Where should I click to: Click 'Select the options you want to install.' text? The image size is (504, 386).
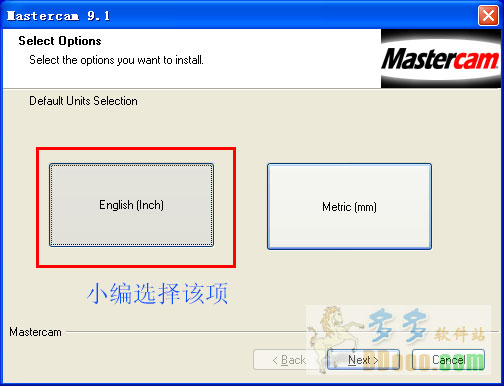(116, 60)
